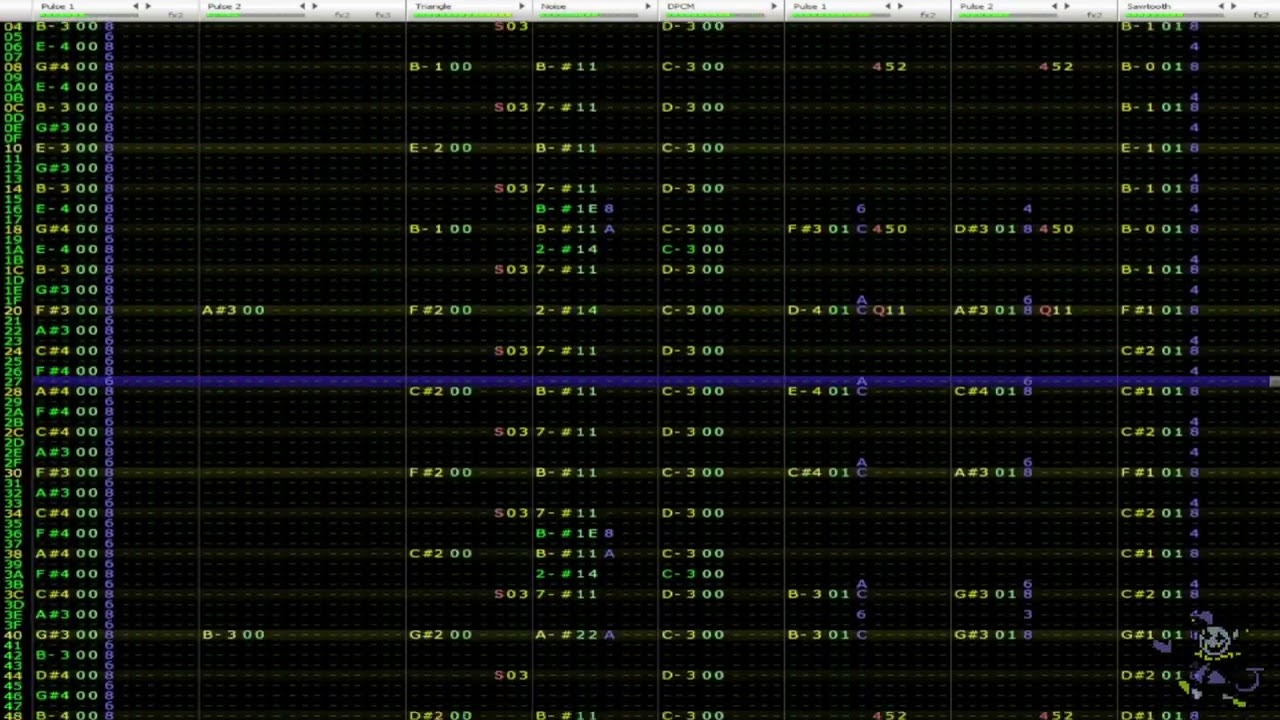
Task: Select the A-#22 A cell in Noise column
Action: pos(575,634)
